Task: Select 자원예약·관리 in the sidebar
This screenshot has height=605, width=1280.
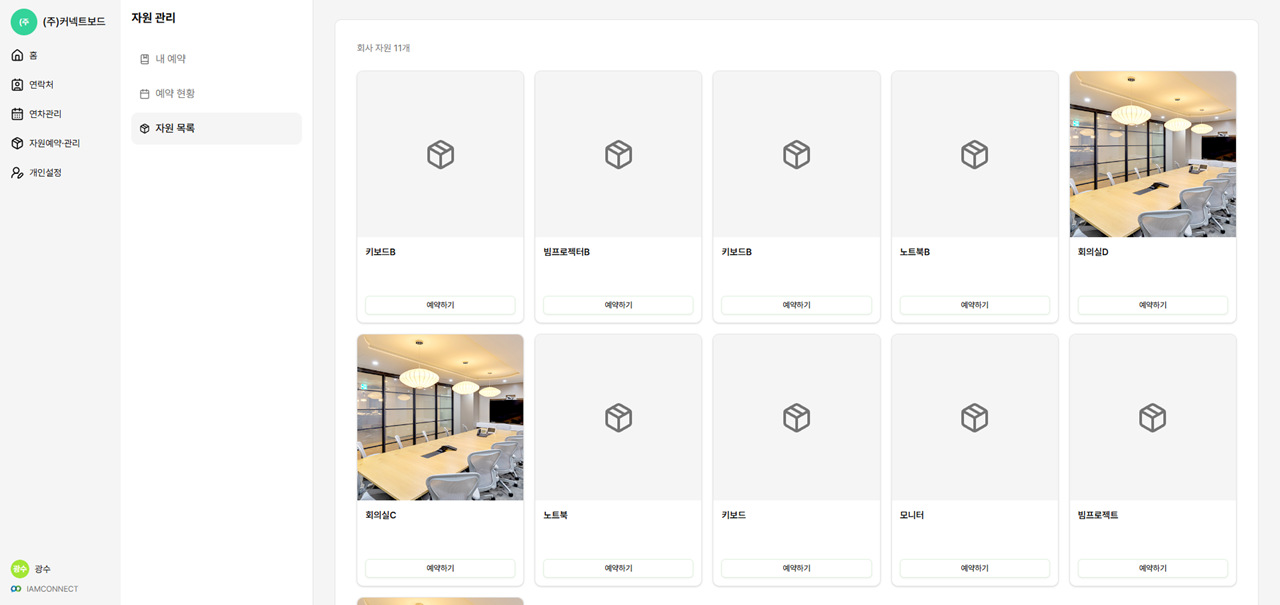Action: [x=60, y=143]
